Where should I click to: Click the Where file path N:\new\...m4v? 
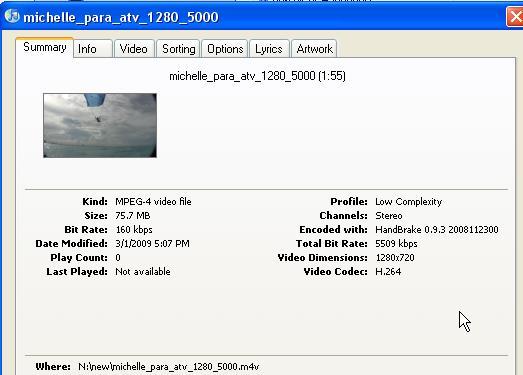[x=169, y=367]
